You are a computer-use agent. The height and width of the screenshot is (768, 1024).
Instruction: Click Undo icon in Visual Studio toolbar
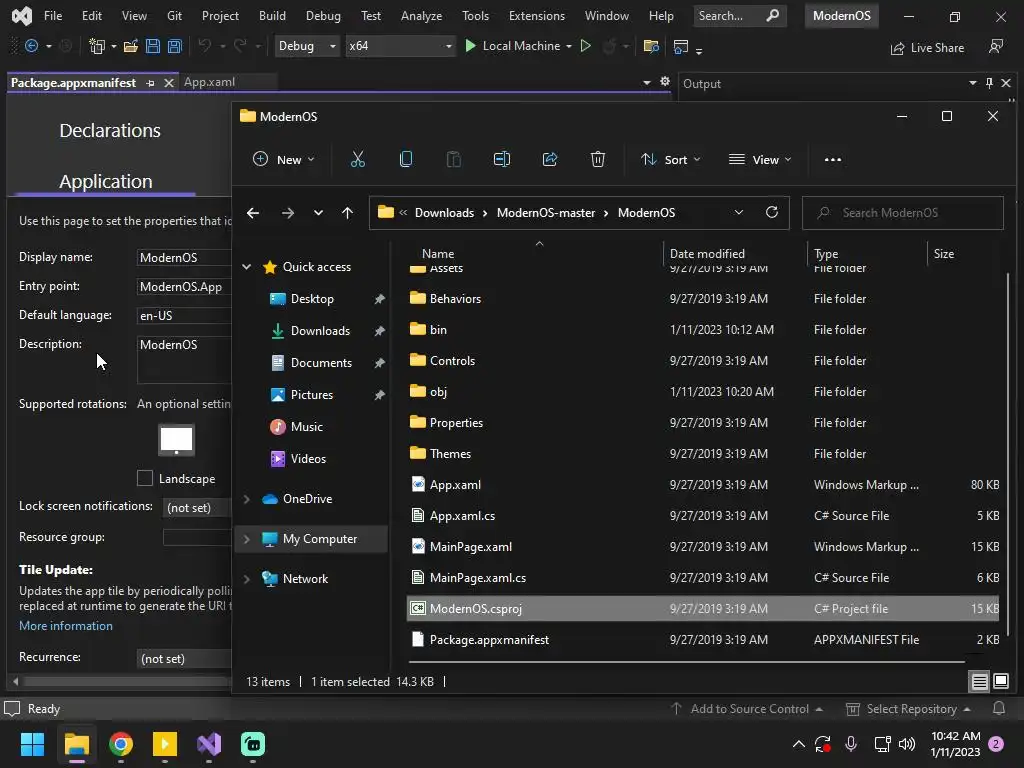coord(205,46)
